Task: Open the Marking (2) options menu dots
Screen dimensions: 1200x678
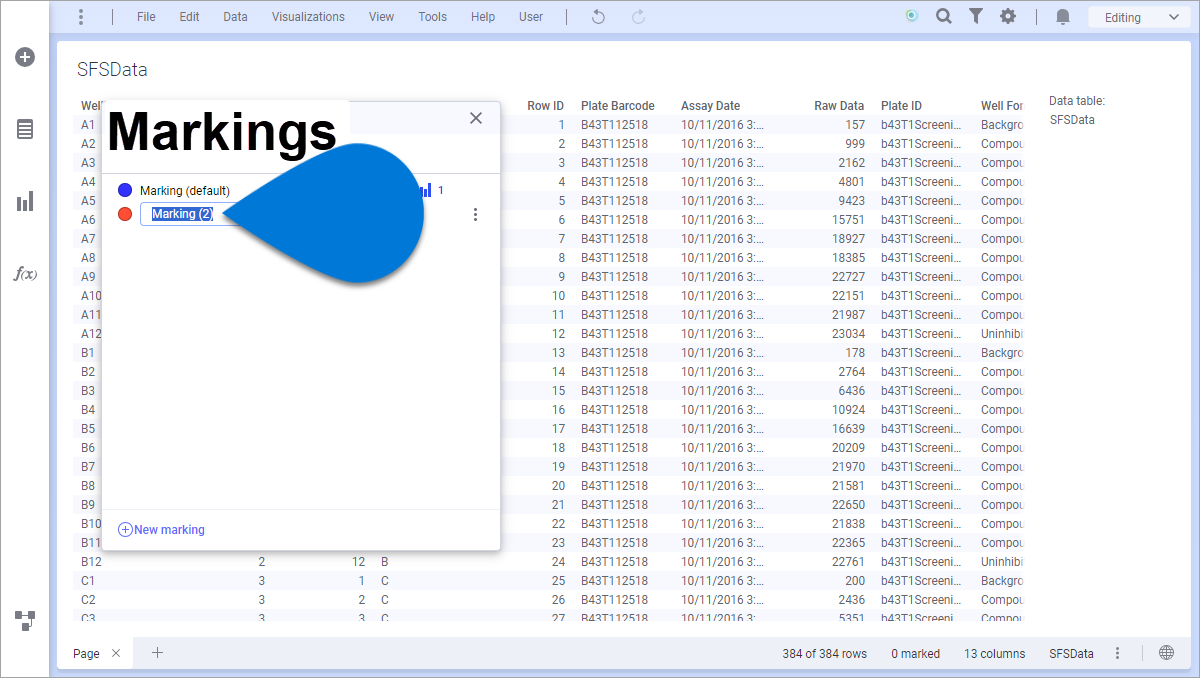Action: click(x=475, y=214)
